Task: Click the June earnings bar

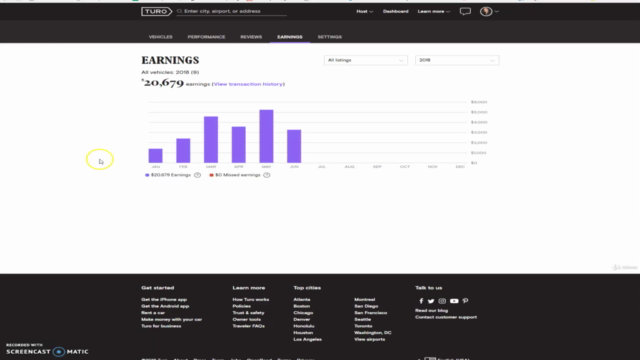Action: [x=294, y=147]
